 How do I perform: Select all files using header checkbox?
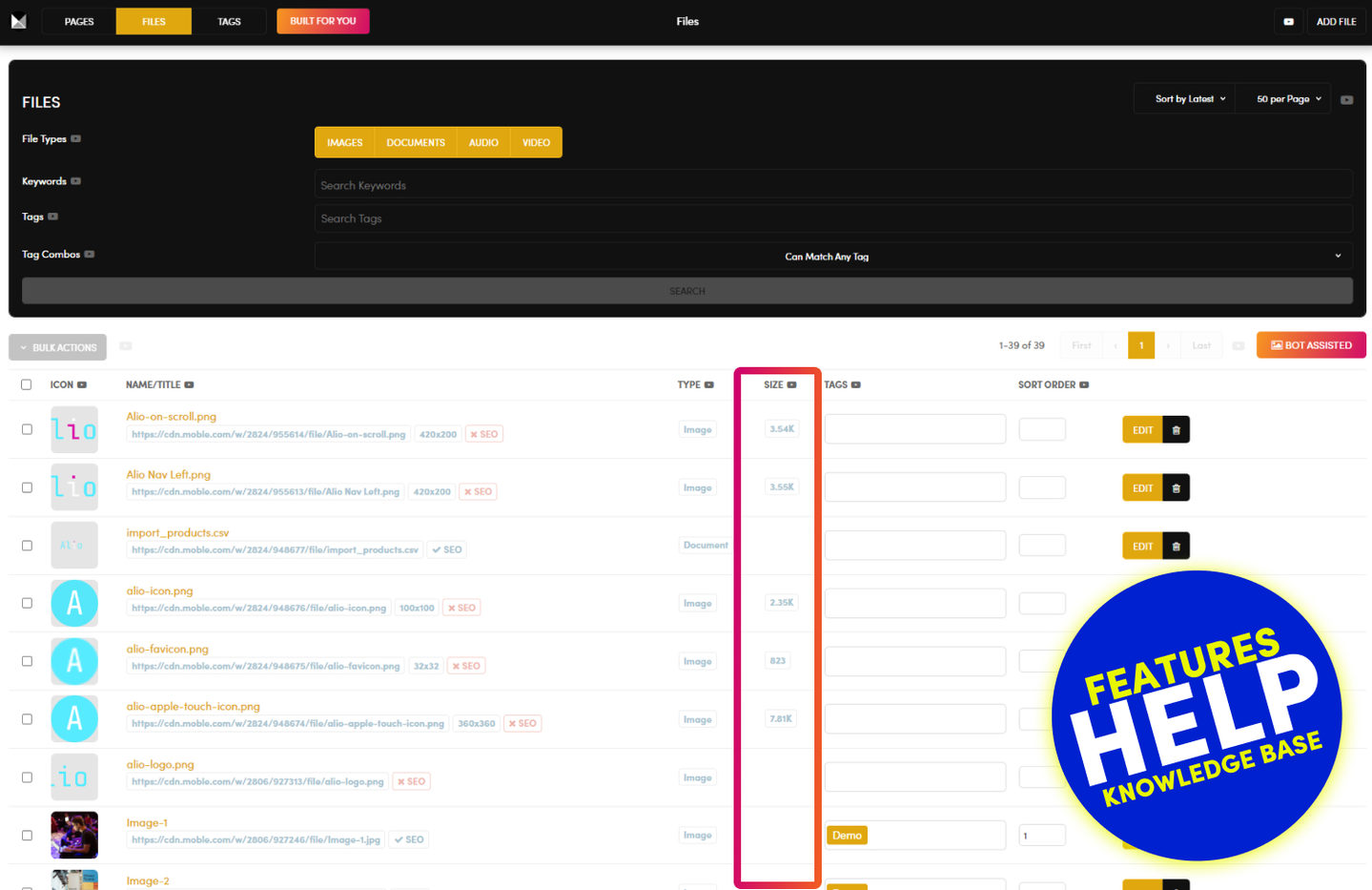coord(27,384)
